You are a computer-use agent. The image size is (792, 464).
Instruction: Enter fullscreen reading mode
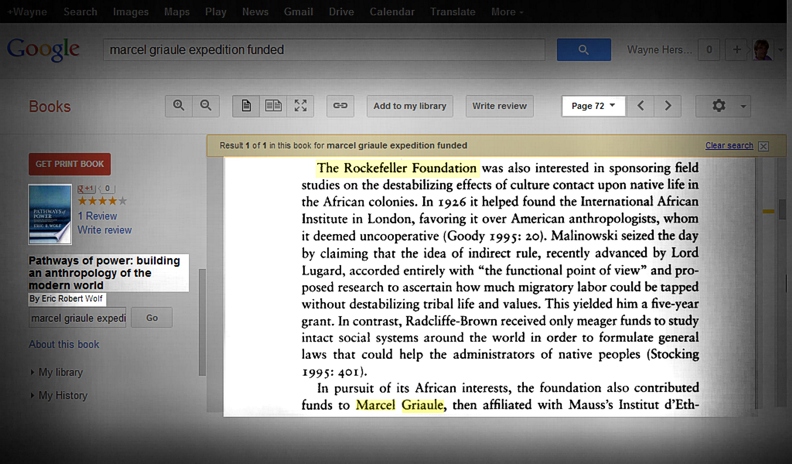(301, 106)
